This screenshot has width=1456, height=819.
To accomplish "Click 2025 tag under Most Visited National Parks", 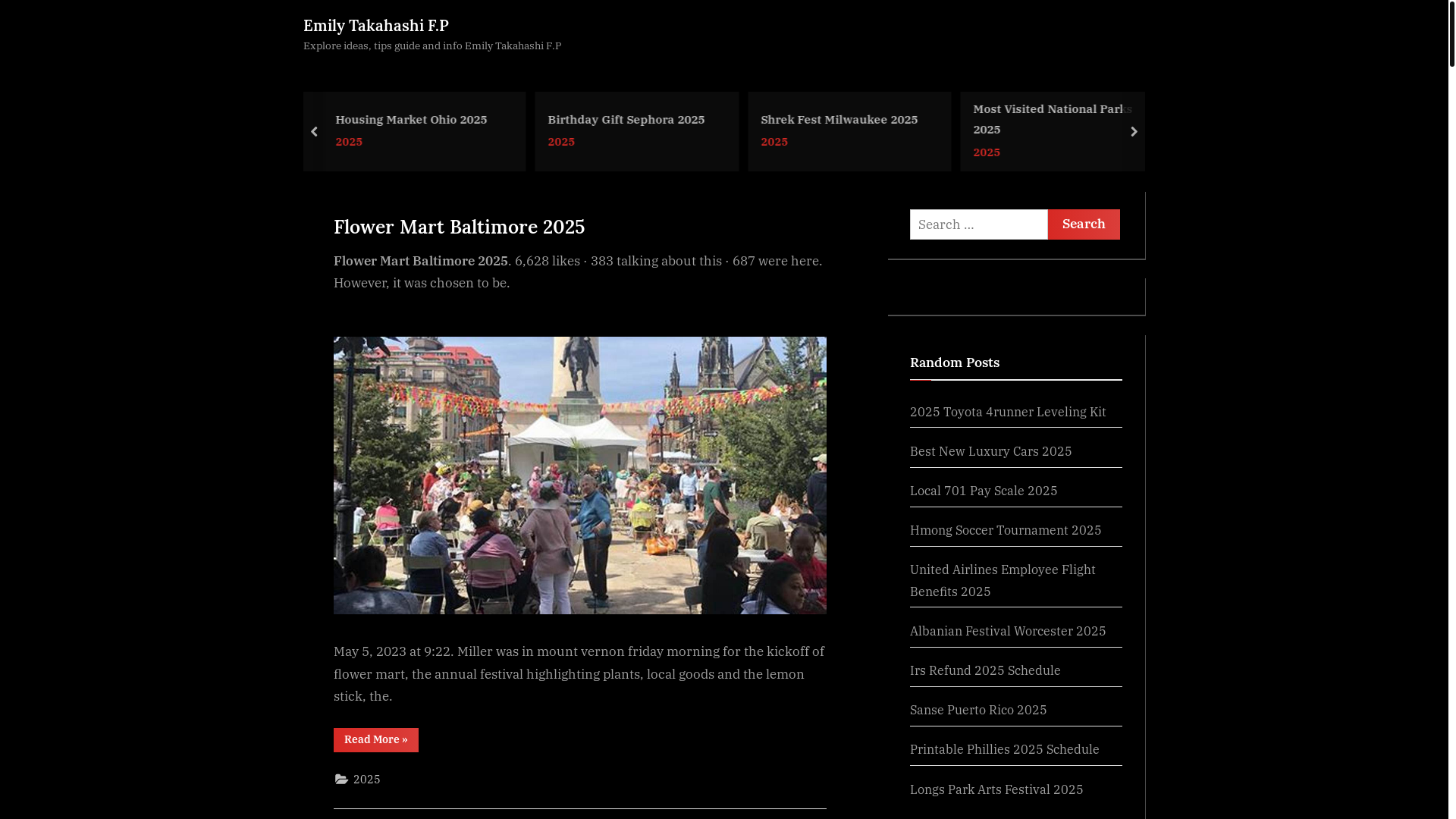I will pyautogui.click(x=987, y=152).
